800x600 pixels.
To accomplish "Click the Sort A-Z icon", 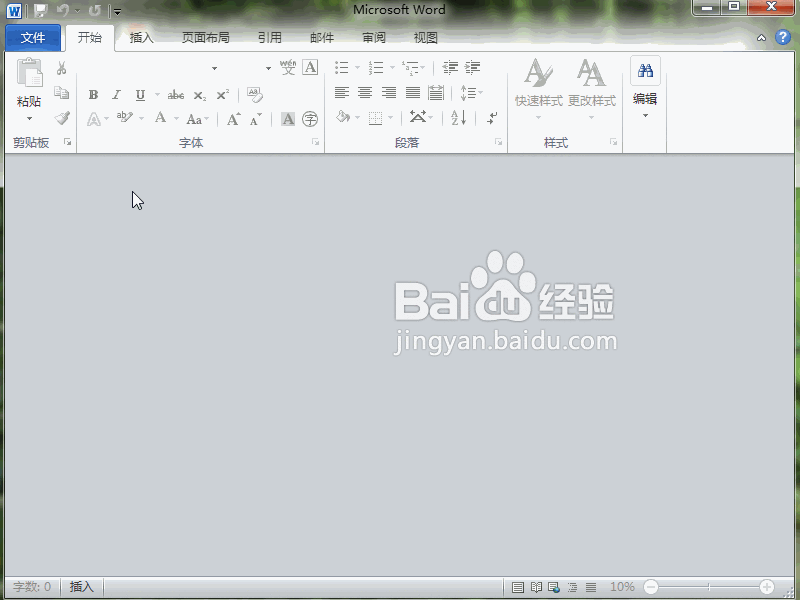I will [x=459, y=118].
